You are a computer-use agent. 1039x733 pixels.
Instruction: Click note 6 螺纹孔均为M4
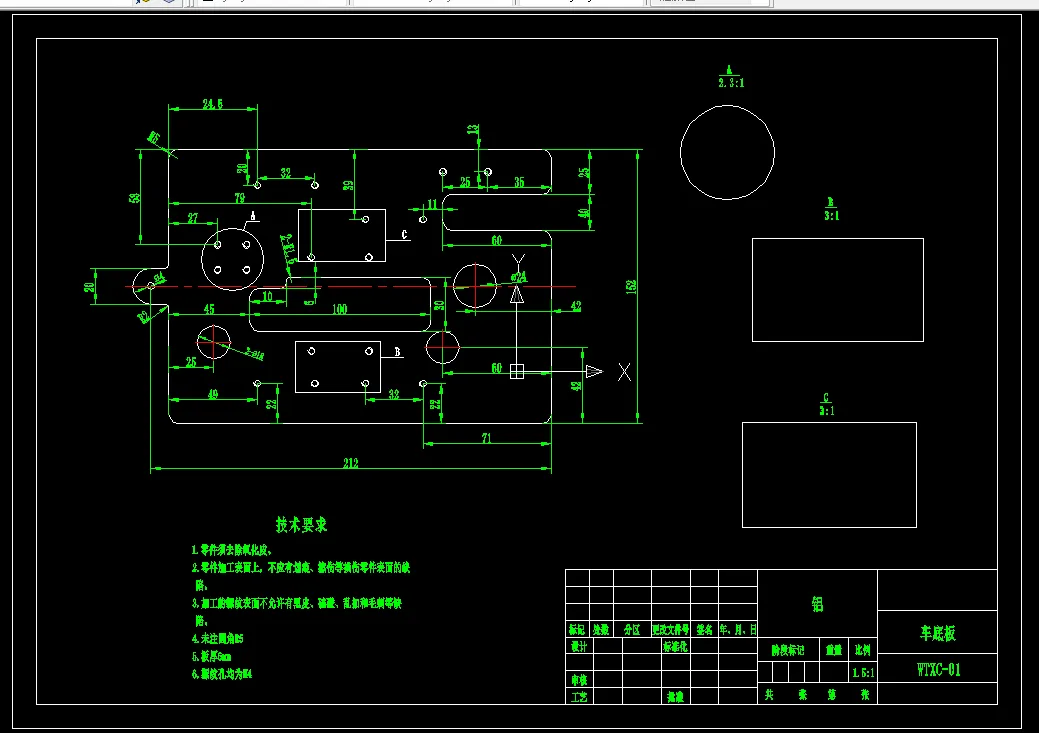[222, 674]
